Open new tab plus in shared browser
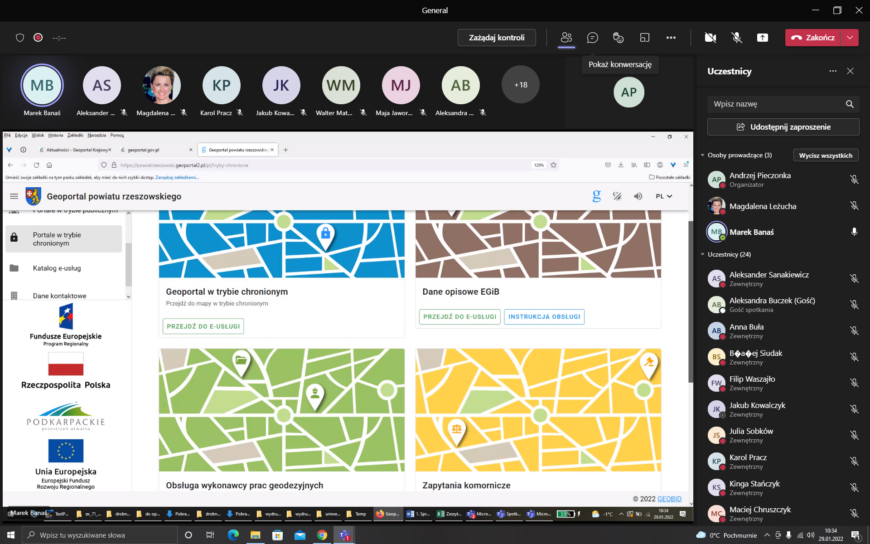This screenshot has height=544, width=870. (x=286, y=150)
